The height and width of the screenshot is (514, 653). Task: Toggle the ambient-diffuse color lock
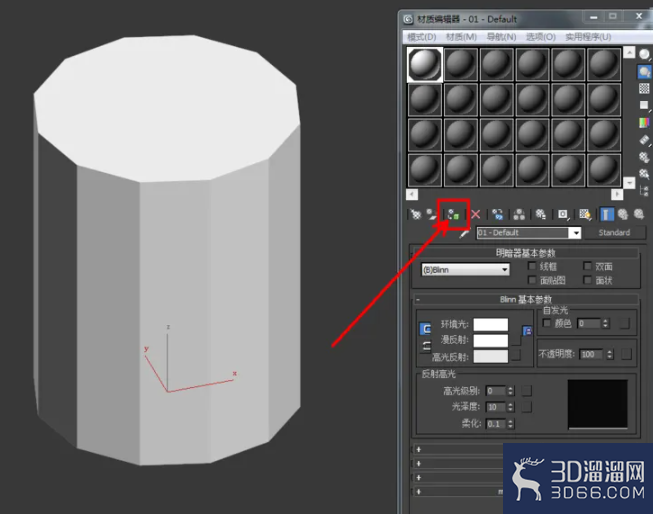point(425,329)
